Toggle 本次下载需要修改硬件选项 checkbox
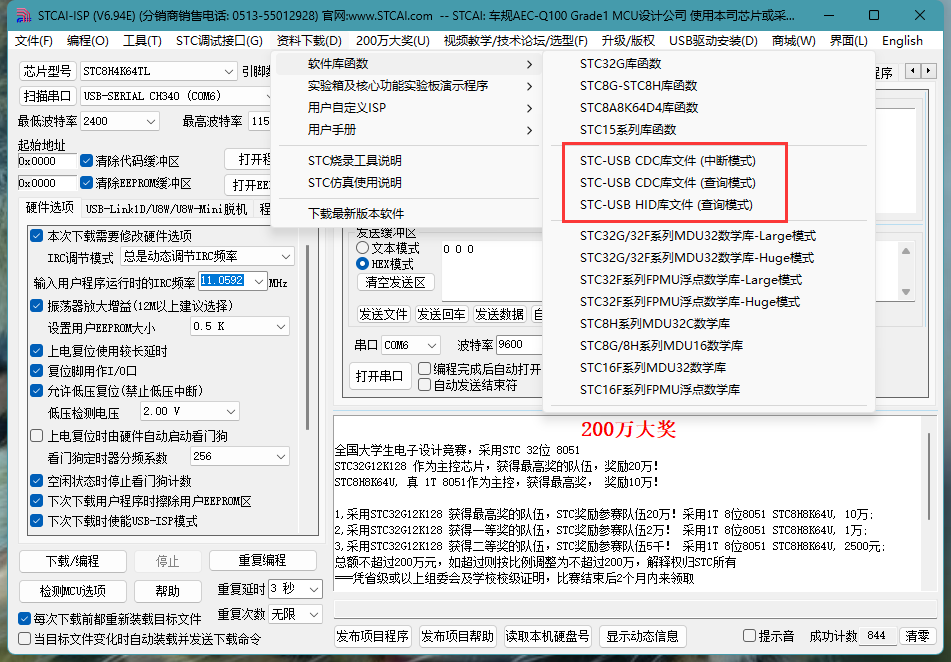951x662 pixels. (36, 235)
